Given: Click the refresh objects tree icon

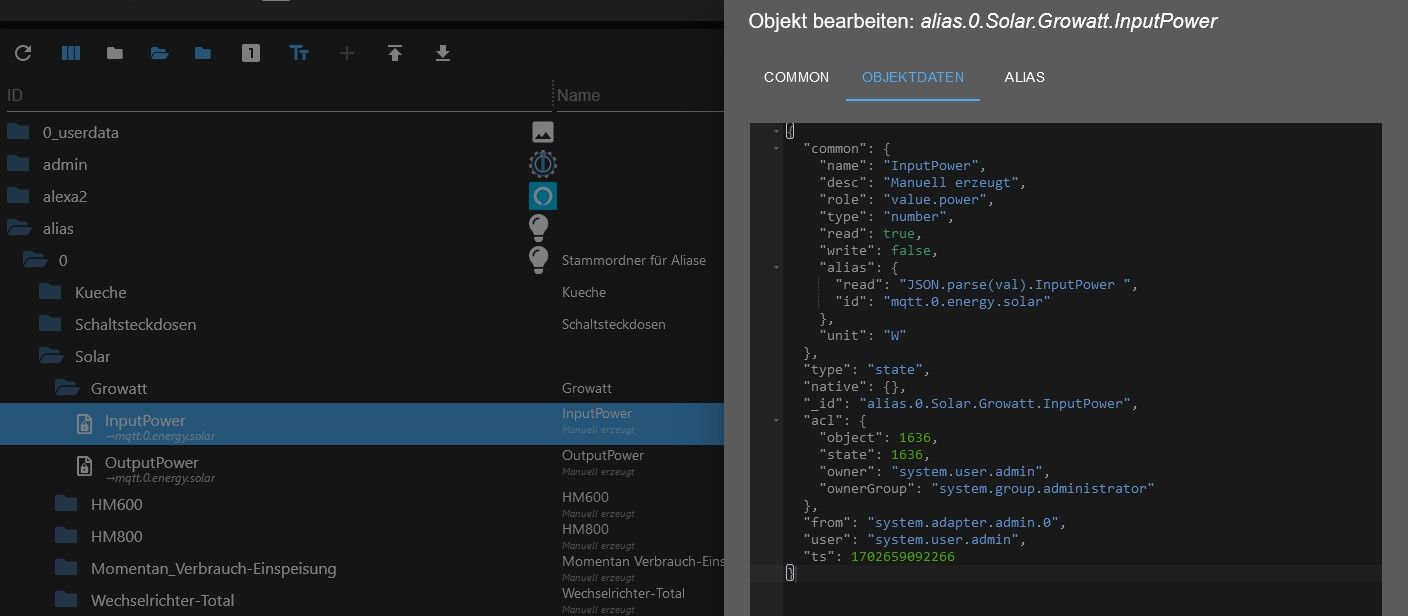Looking at the screenshot, I should (23, 53).
